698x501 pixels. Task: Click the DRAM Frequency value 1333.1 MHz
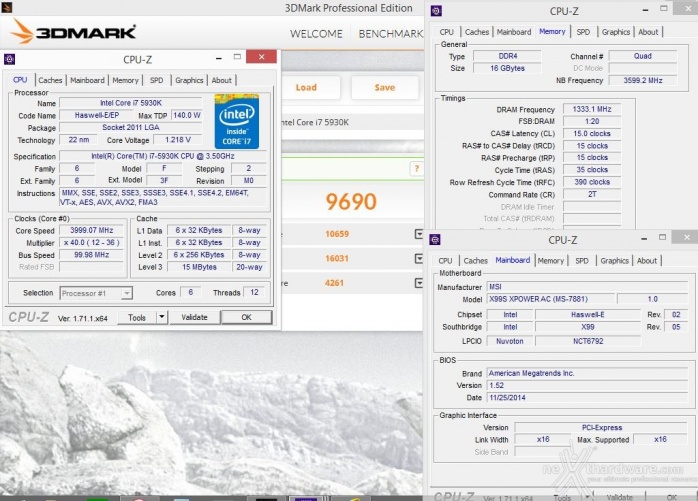pyautogui.click(x=592, y=109)
